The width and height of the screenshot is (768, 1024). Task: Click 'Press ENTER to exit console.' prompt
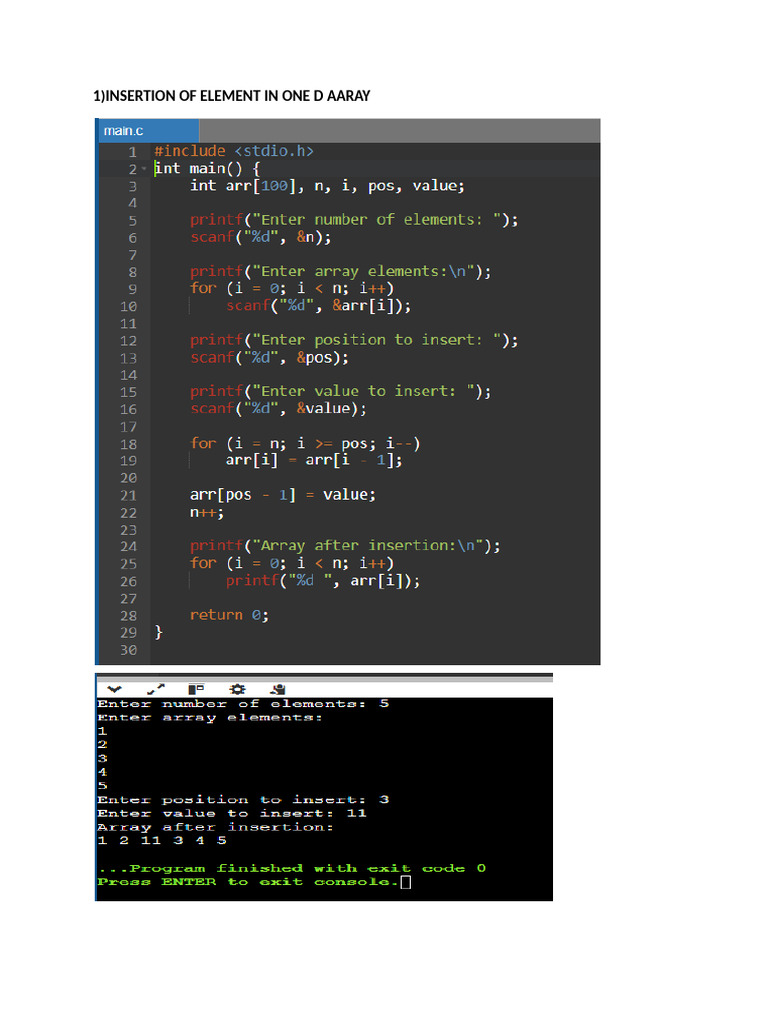(x=248, y=882)
